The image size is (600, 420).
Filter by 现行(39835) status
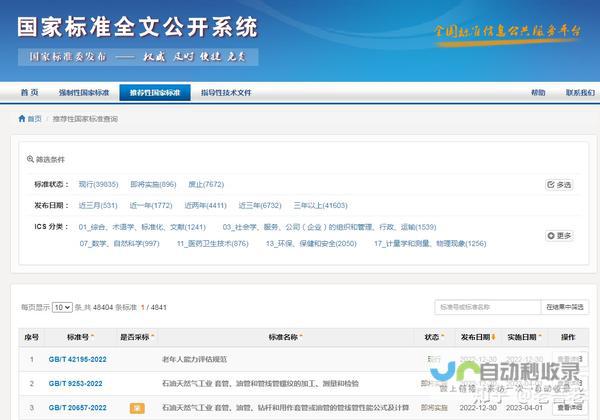click(98, 184)
